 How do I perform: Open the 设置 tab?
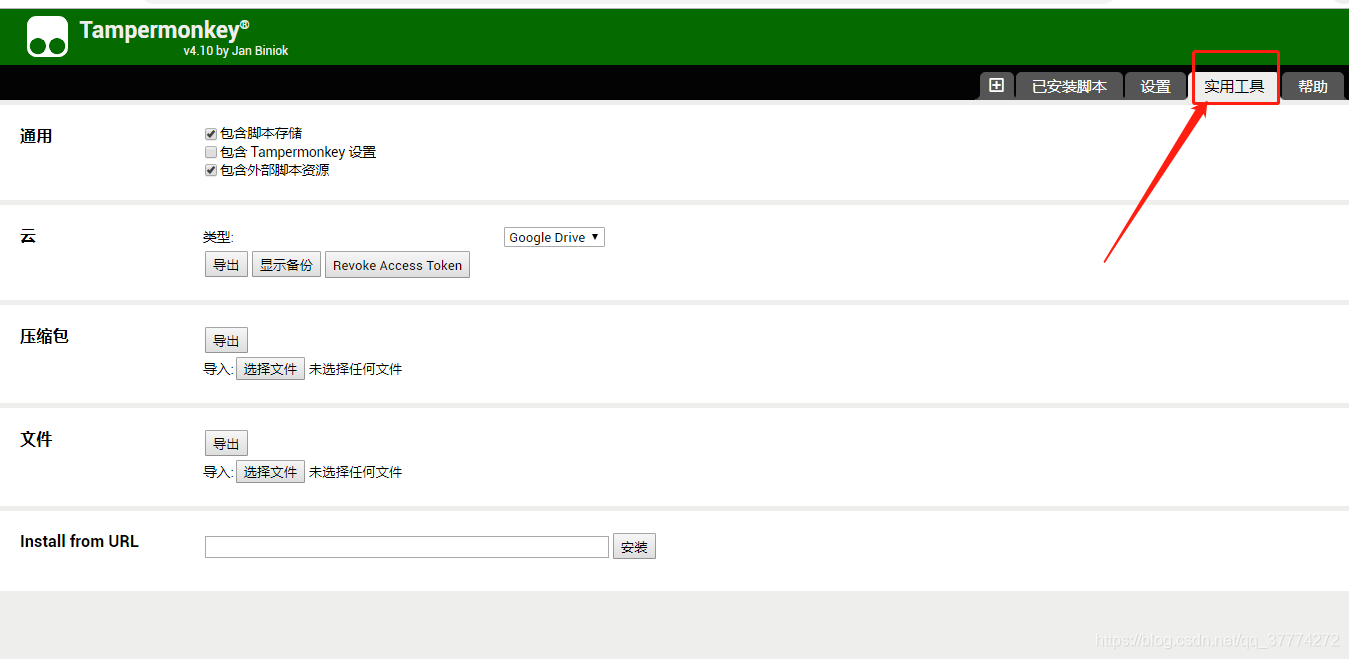[1155, 87]
